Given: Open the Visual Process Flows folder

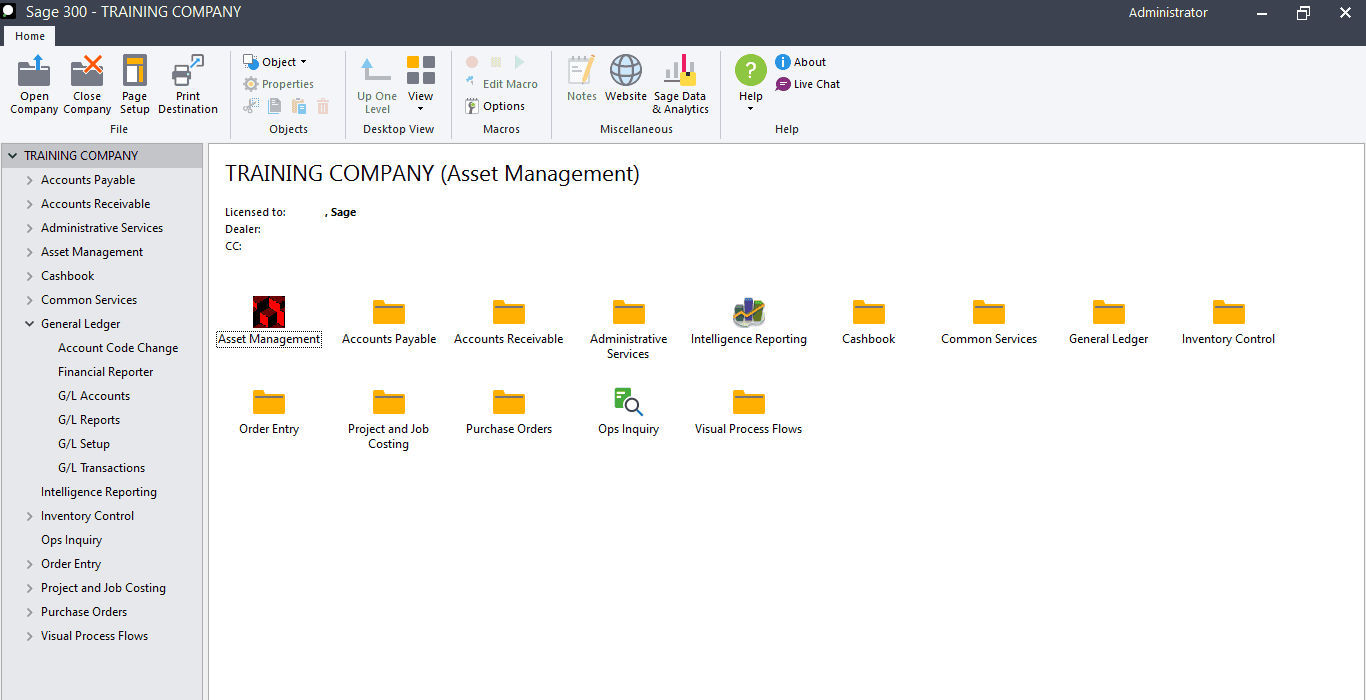Looking at the screenshot, I should [749, 402].
